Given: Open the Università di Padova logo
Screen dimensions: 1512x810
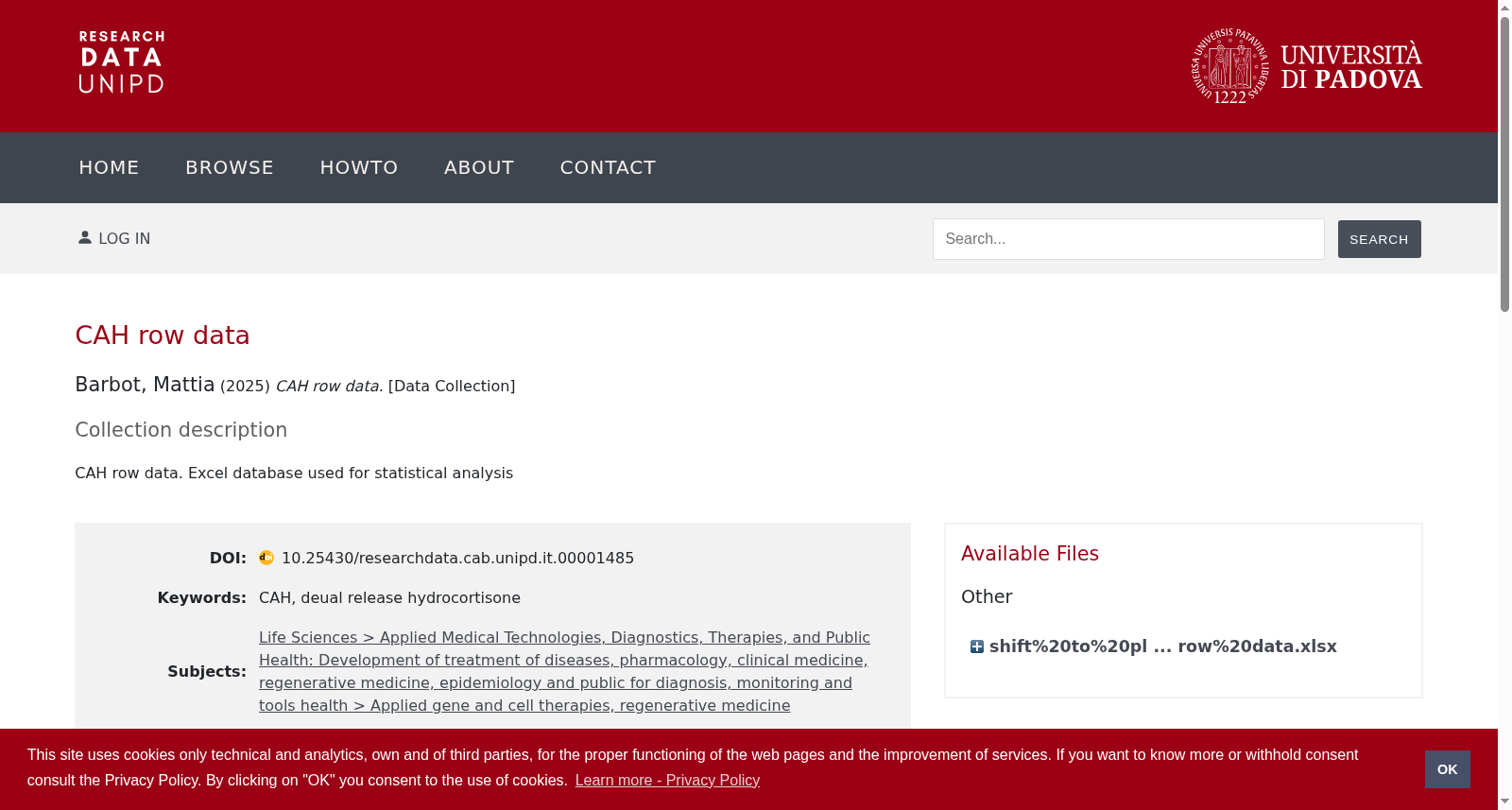Looking at the screenshot, I should click(x=1306, y=65).
